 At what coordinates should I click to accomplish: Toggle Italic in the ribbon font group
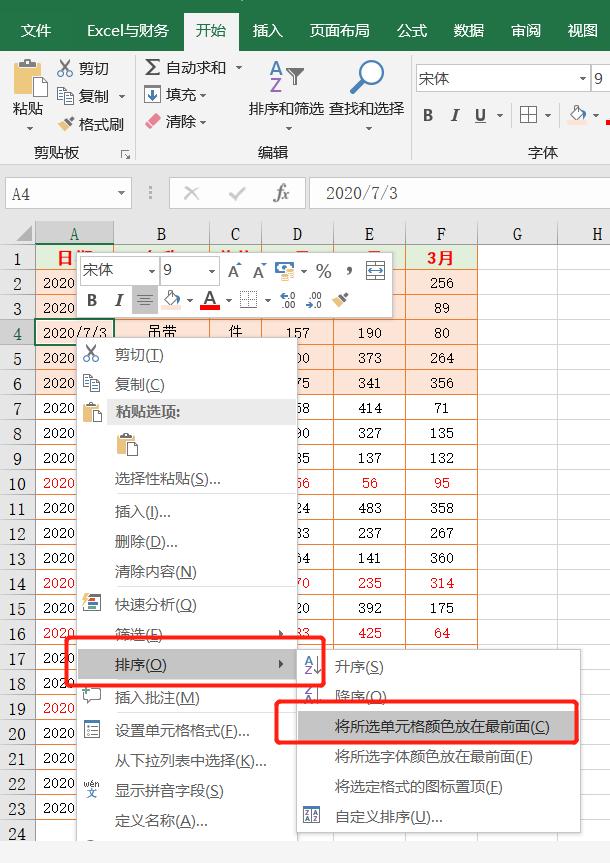455,115
